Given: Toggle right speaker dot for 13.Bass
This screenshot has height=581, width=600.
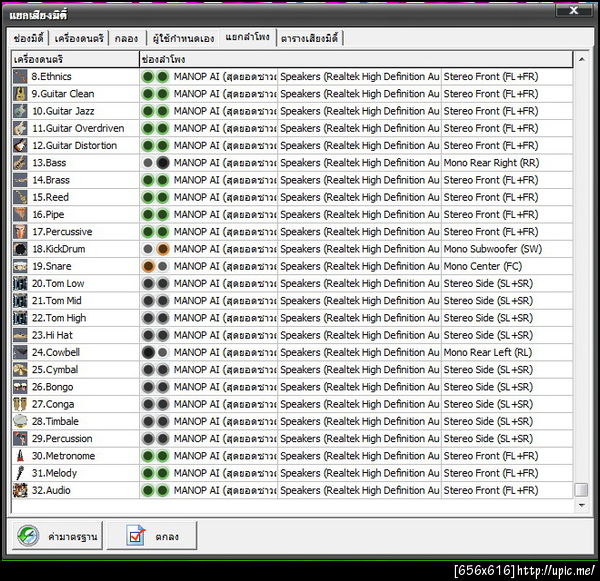Looking at the screenshot, I should click(x=163, y=163).
